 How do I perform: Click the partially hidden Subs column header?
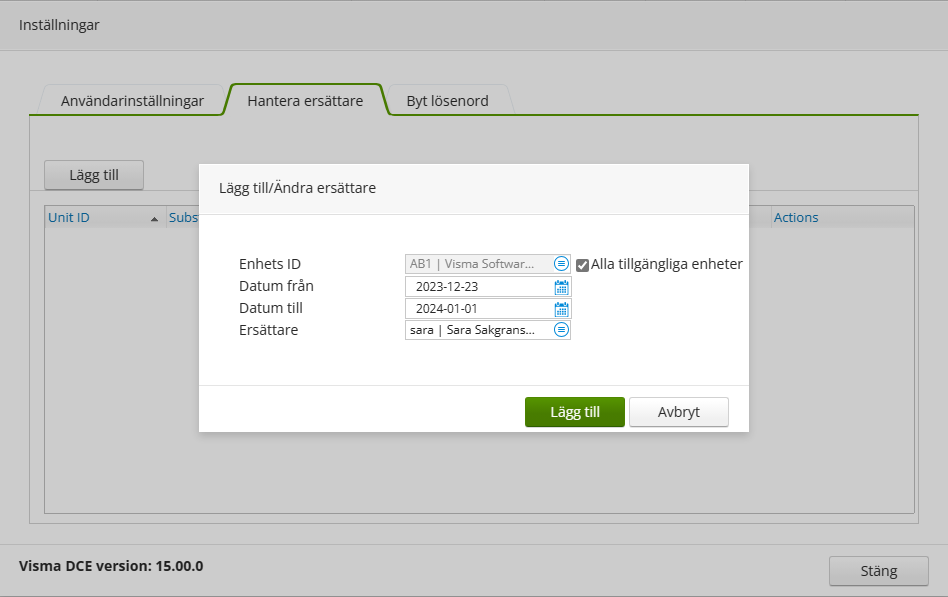(x=183, y=217)
